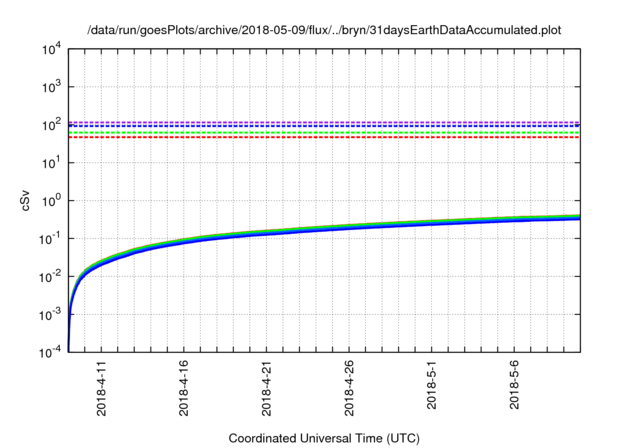The width and height of the screenshot is (640, 448).
Task: Click the 10^-4 y-axis tick label
Action: point(50,351)
